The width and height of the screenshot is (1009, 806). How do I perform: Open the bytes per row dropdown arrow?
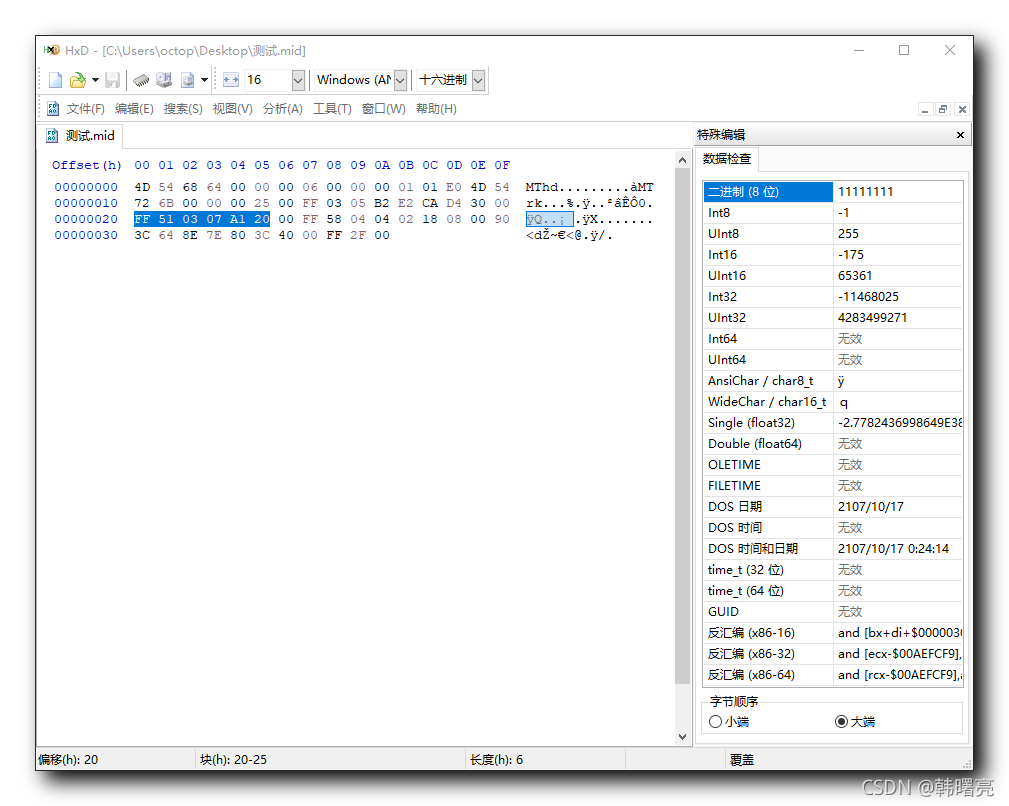click(298, 80)
